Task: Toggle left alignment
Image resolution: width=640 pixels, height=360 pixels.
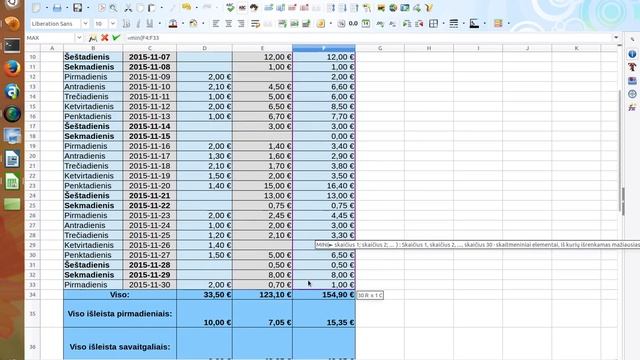Action: 216,24
